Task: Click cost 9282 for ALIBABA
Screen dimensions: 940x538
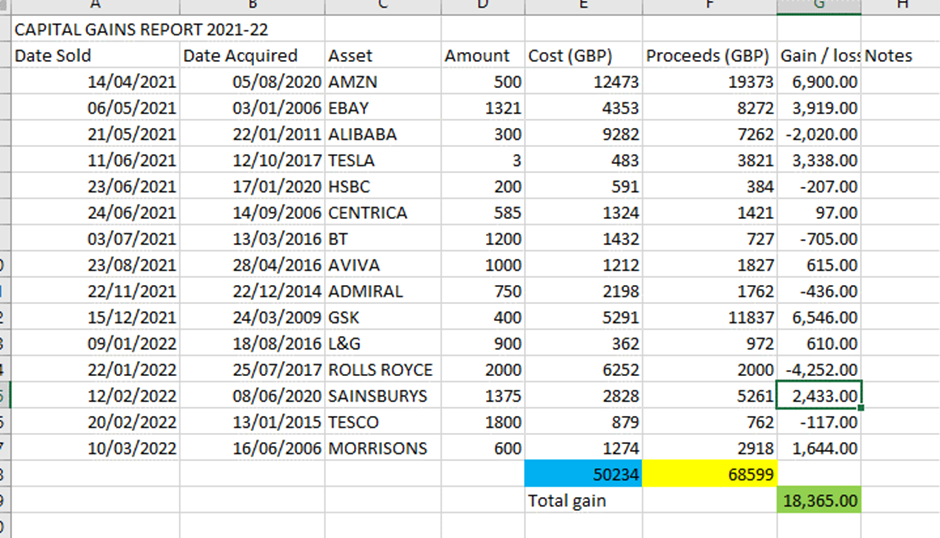Action: pos(583,134)
